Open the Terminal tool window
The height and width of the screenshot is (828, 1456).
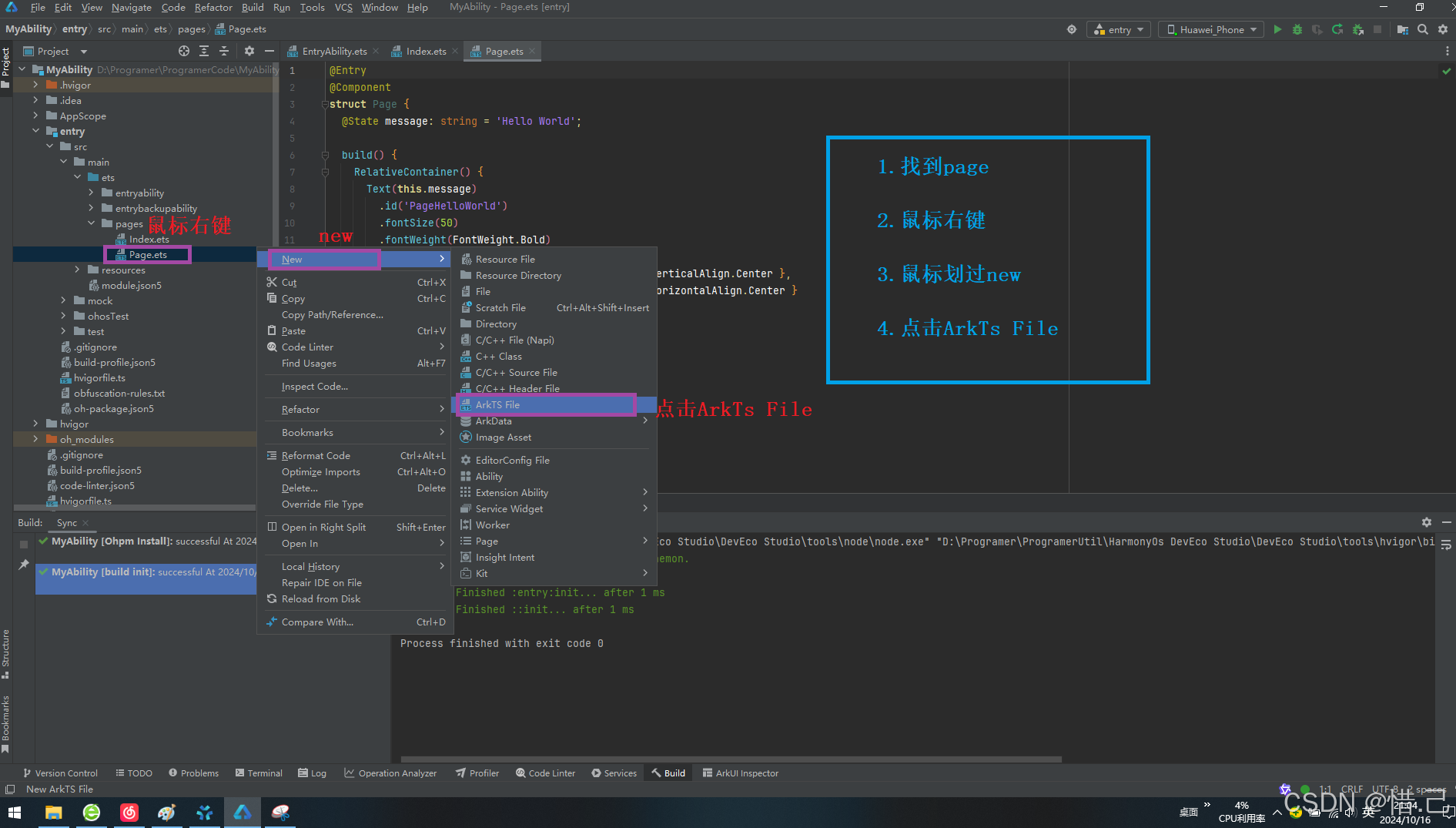[x=259, y=773]
